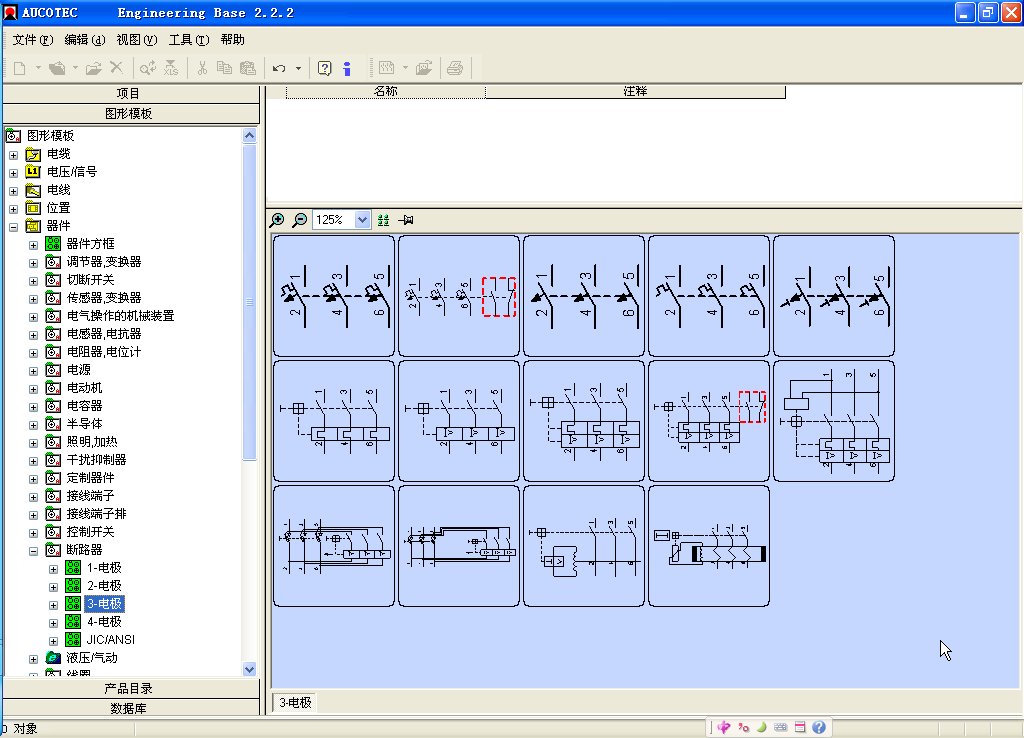Open the 帮助 menu
This screenshot has width=1024, height=738.
(x=232, y=40)
